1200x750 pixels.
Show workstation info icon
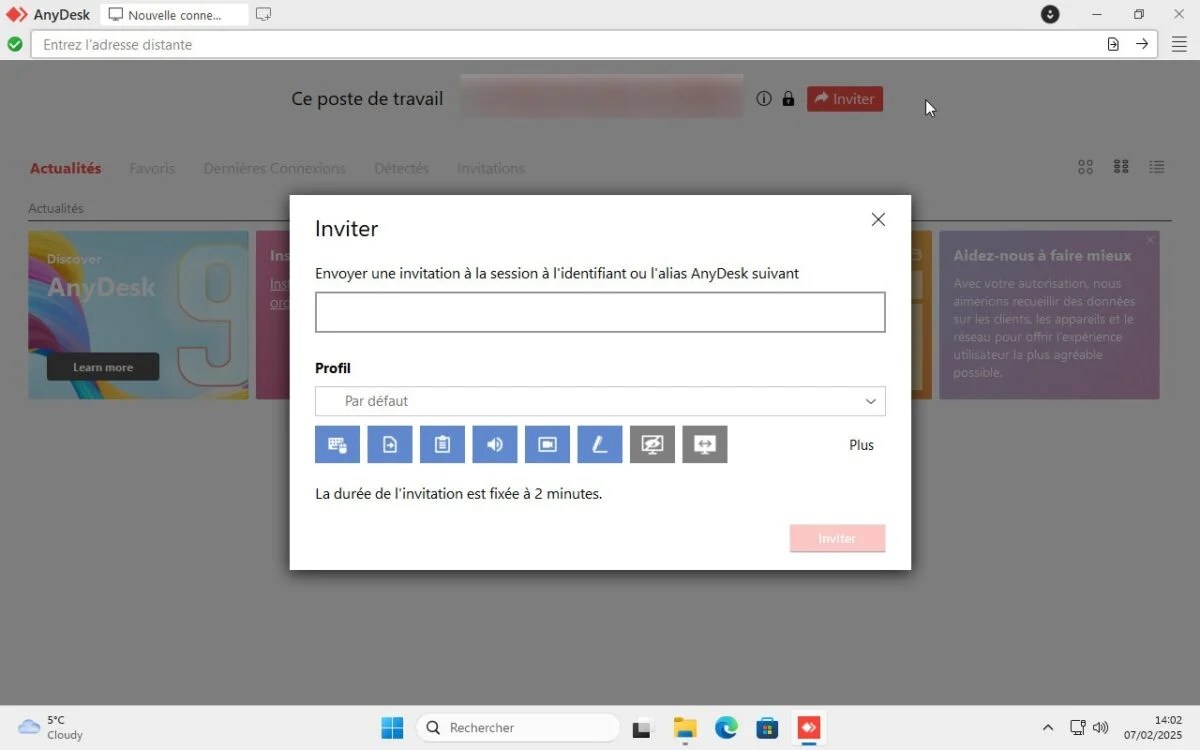(764, 99)
